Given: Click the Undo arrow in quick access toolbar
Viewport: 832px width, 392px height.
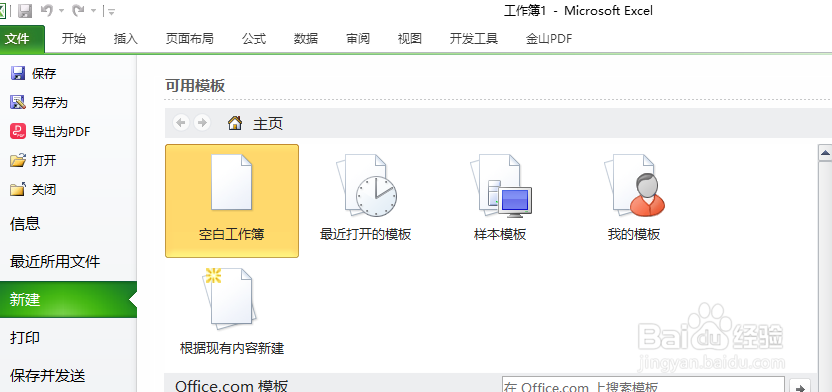Looking at the screenshot, I should point(47,10).
